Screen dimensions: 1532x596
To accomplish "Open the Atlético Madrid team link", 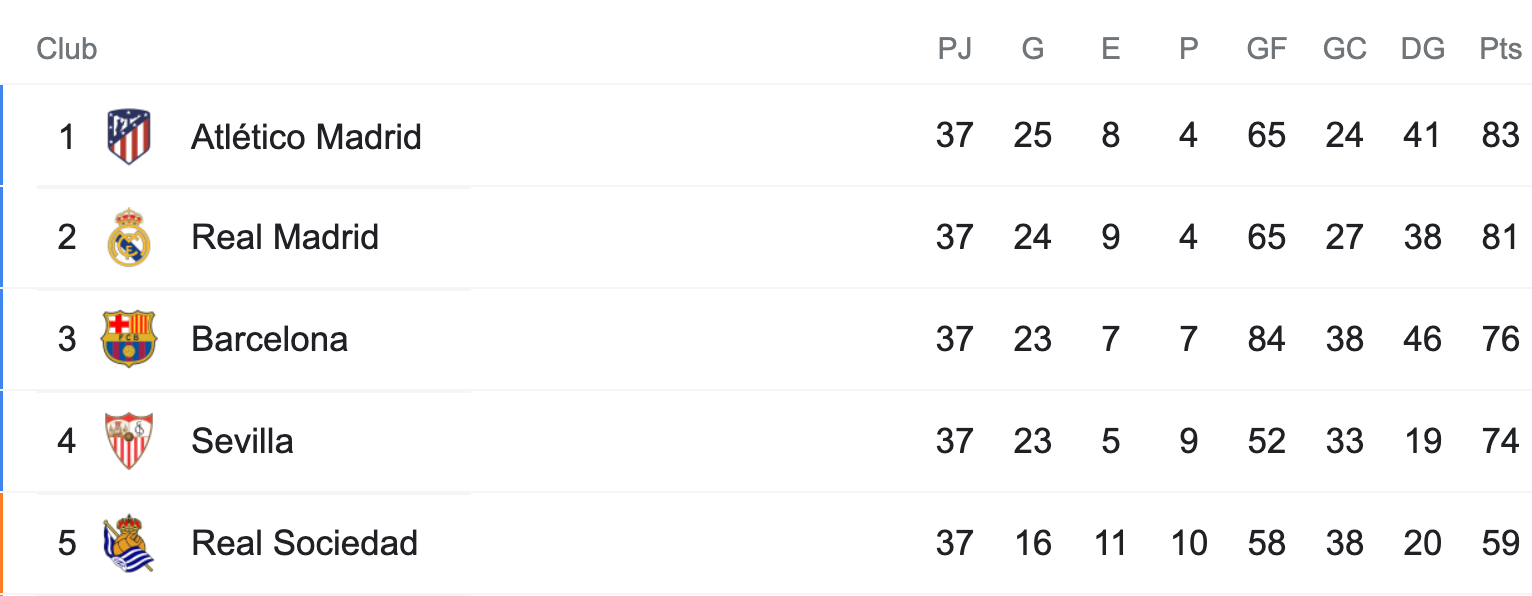I will pos(306,136).
